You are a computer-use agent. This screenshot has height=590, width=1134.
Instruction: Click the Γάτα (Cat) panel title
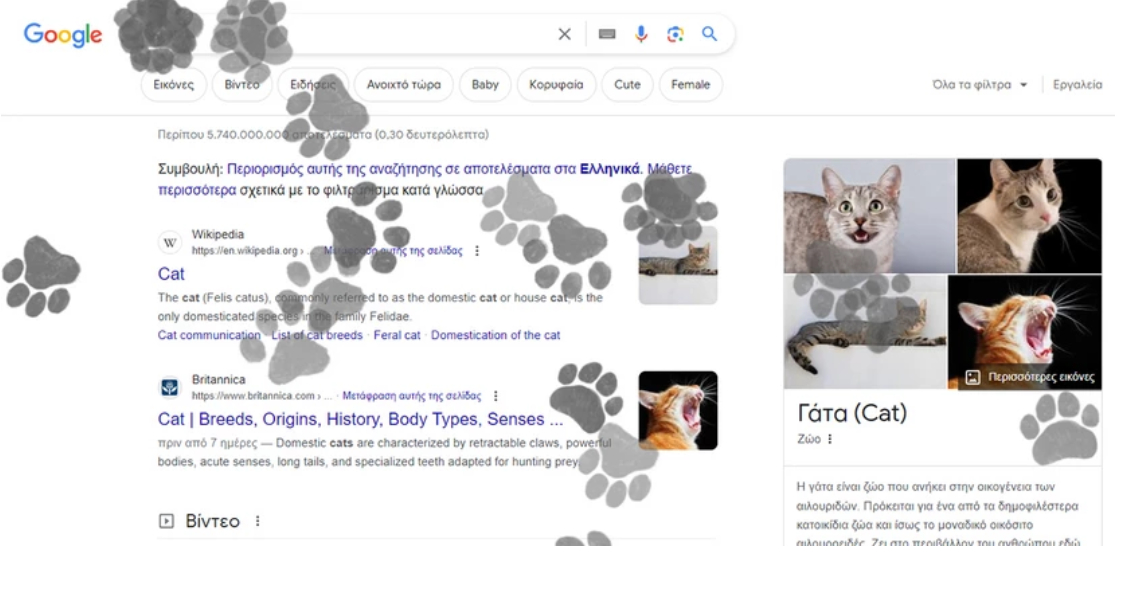852,413
